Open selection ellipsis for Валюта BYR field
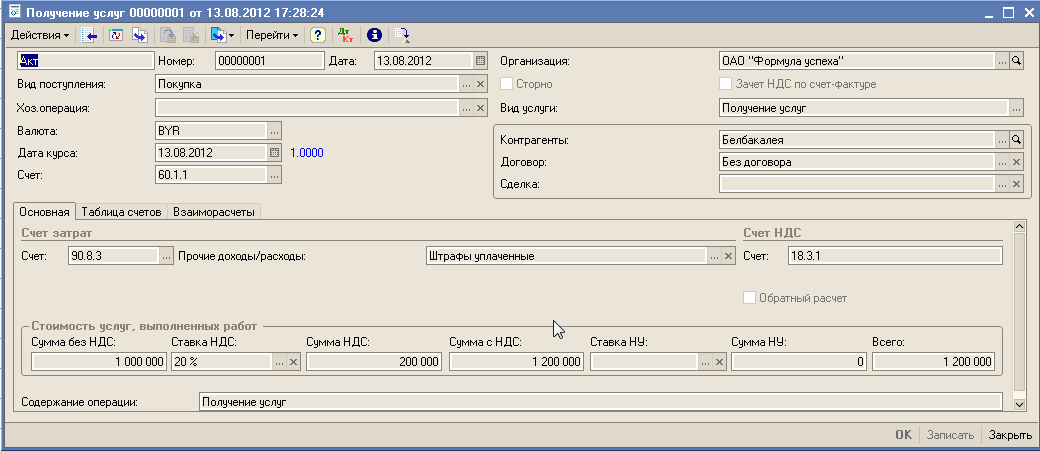 pos(275,130)
